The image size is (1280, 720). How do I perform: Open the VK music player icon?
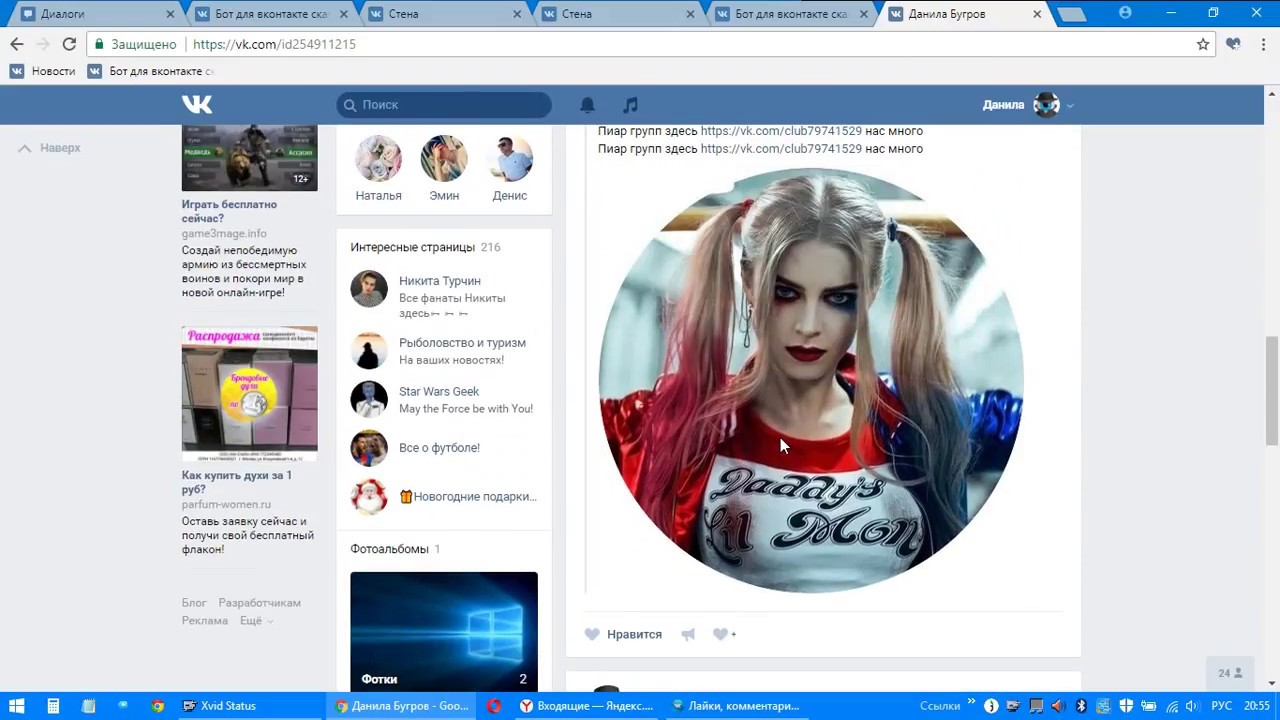click(x=630, y=104)
